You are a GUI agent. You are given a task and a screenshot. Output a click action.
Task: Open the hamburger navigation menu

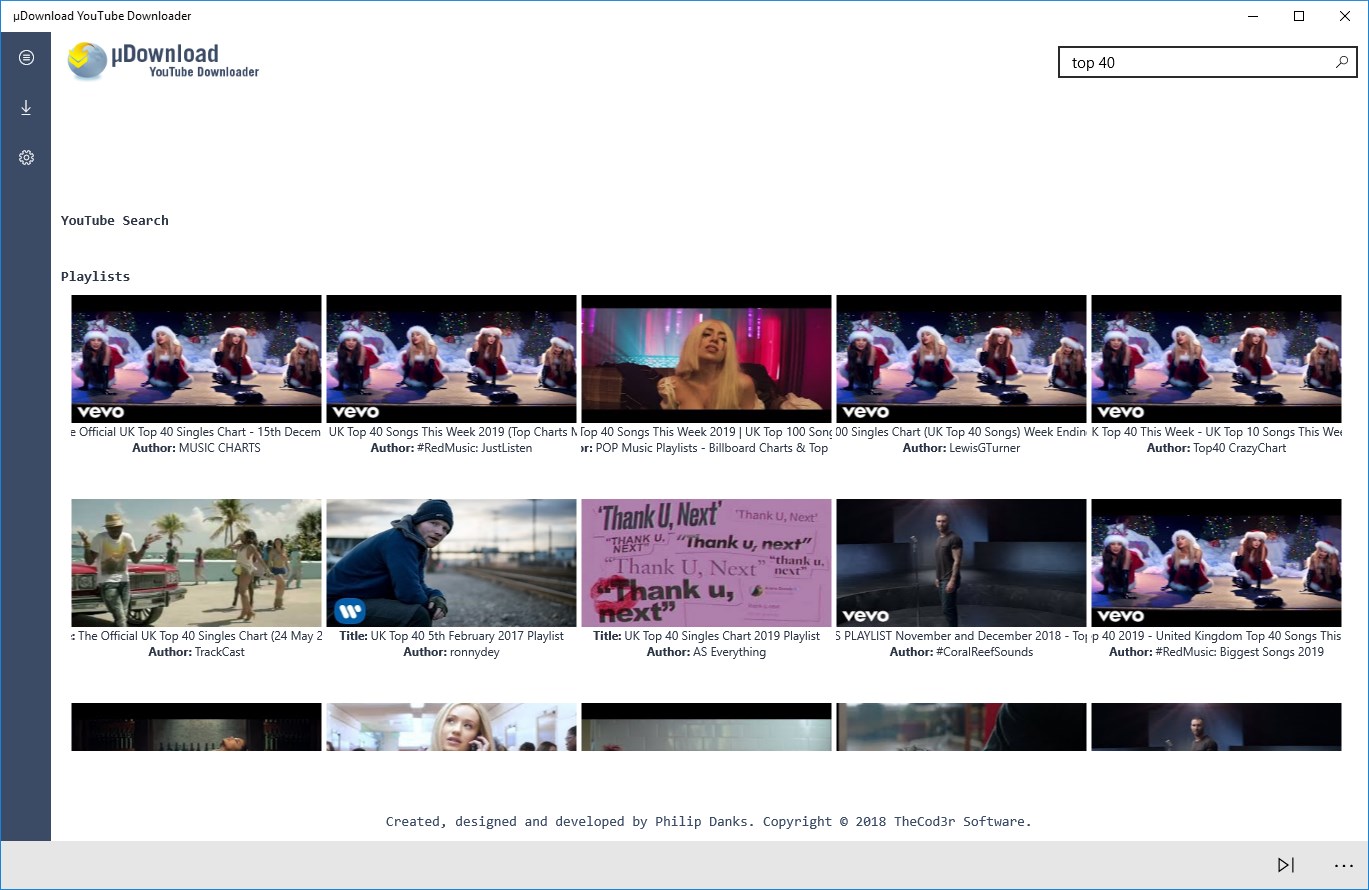tap(26, 58)
